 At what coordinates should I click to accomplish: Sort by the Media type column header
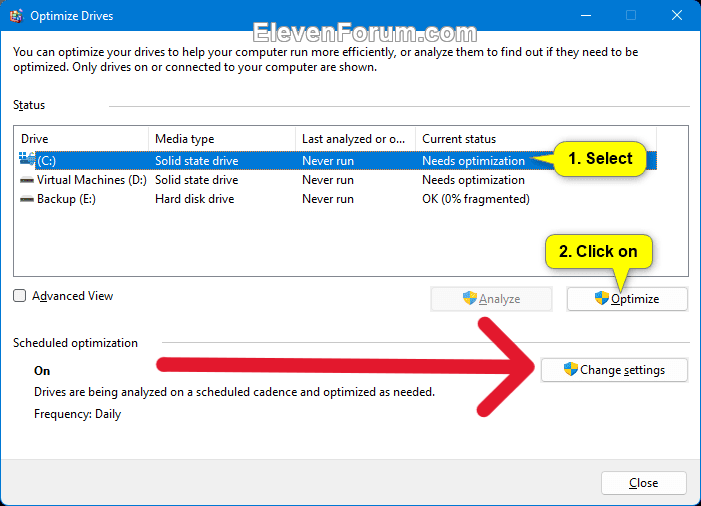click(220, 139)
